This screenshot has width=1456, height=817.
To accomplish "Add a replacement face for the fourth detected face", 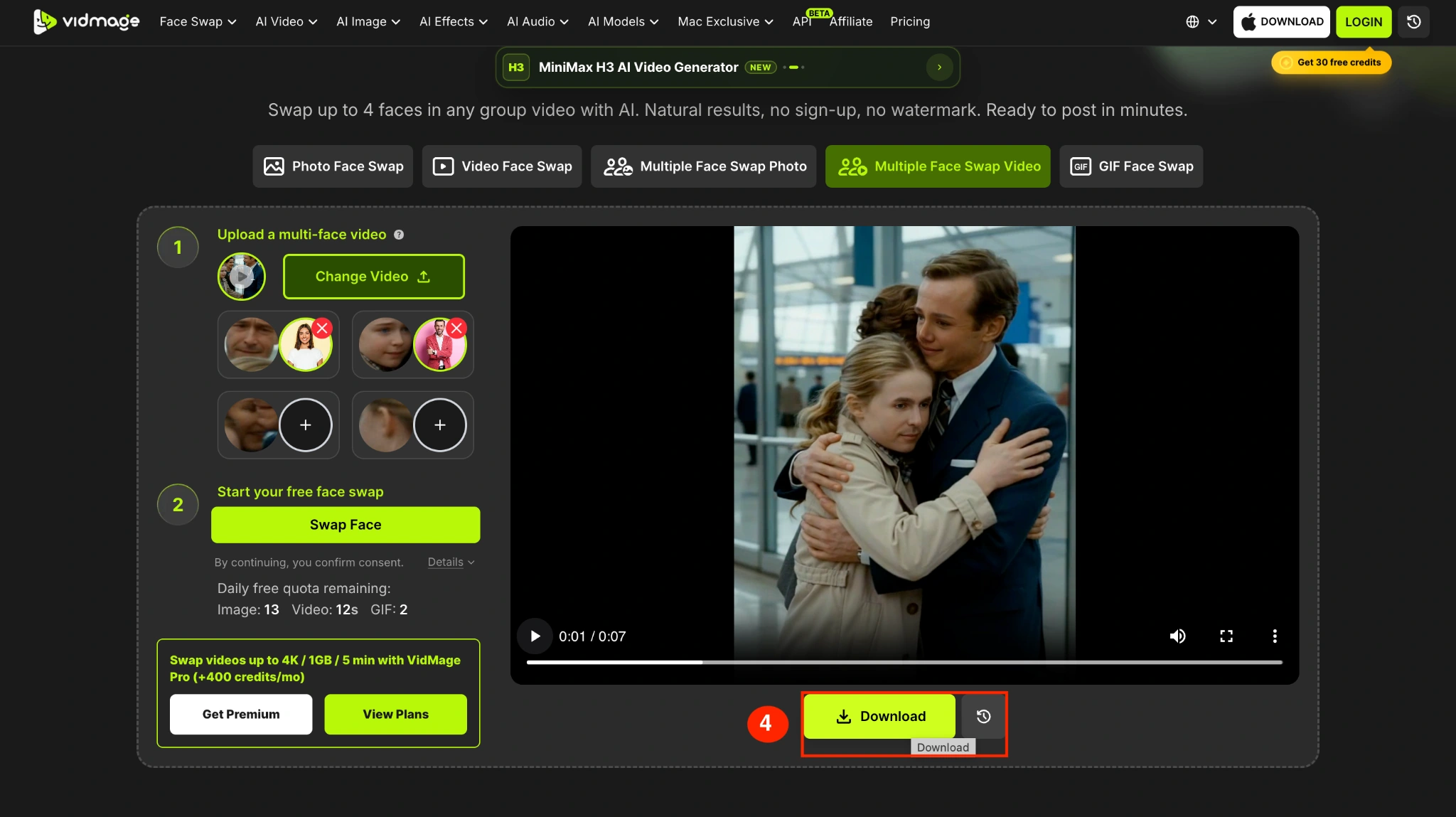I will tap(440, 425).
